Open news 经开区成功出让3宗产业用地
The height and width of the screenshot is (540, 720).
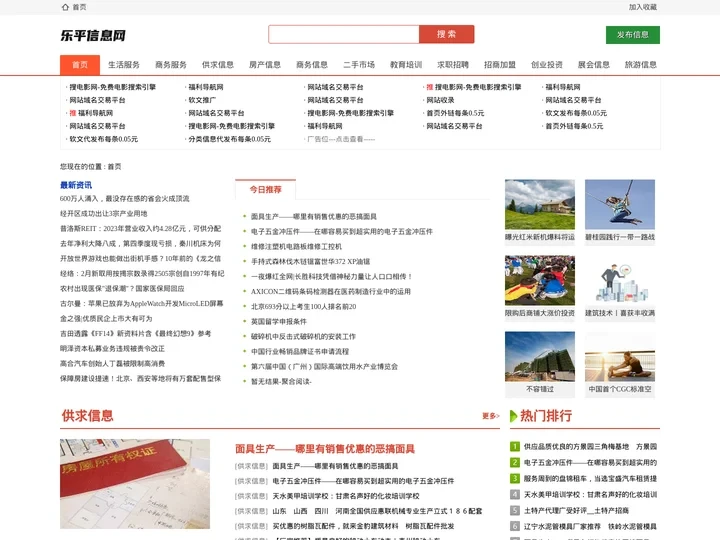point(103,214)
